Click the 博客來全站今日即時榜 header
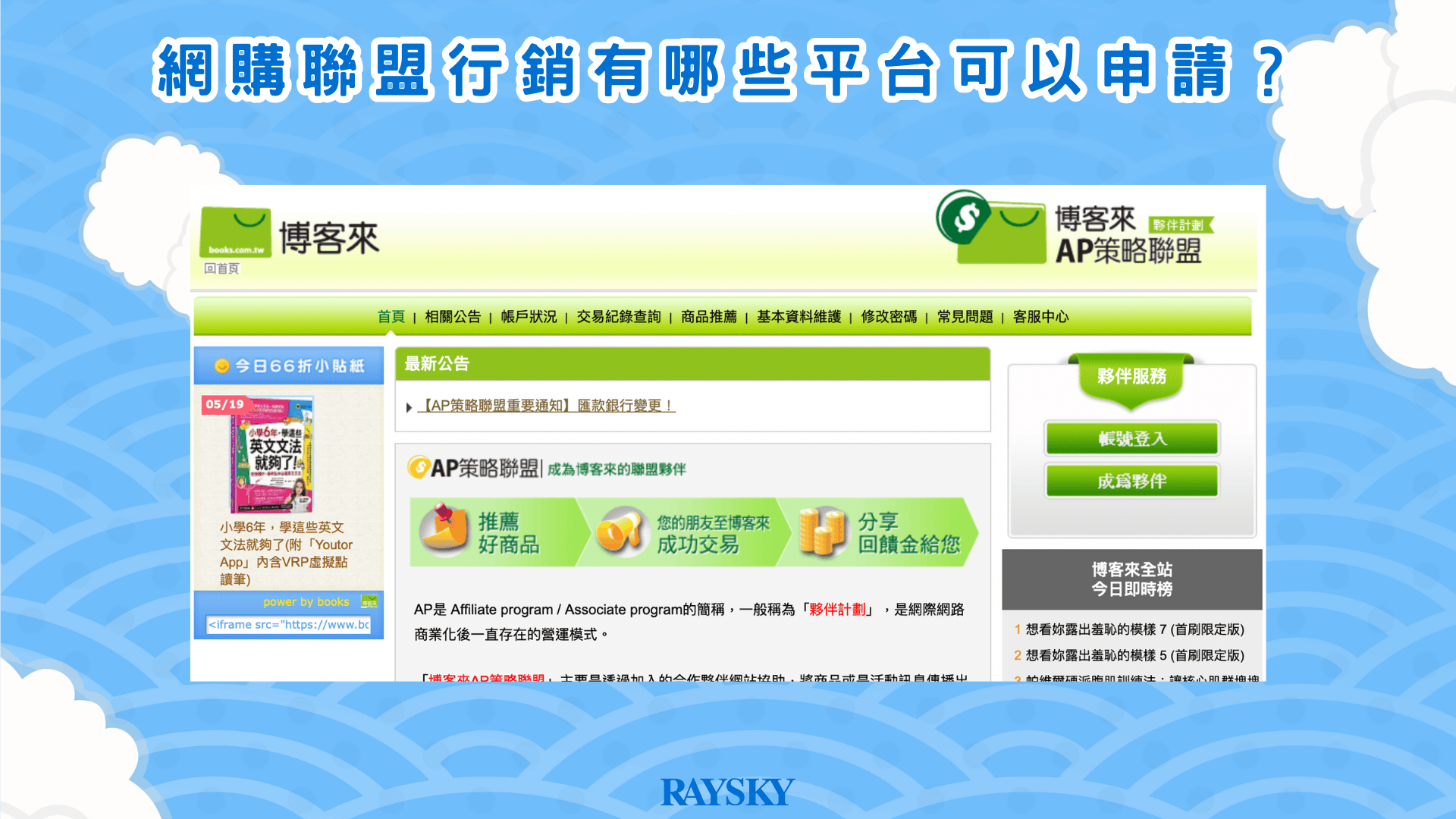The height and width of the screenshot is (819, 1456). [1131, 579]
